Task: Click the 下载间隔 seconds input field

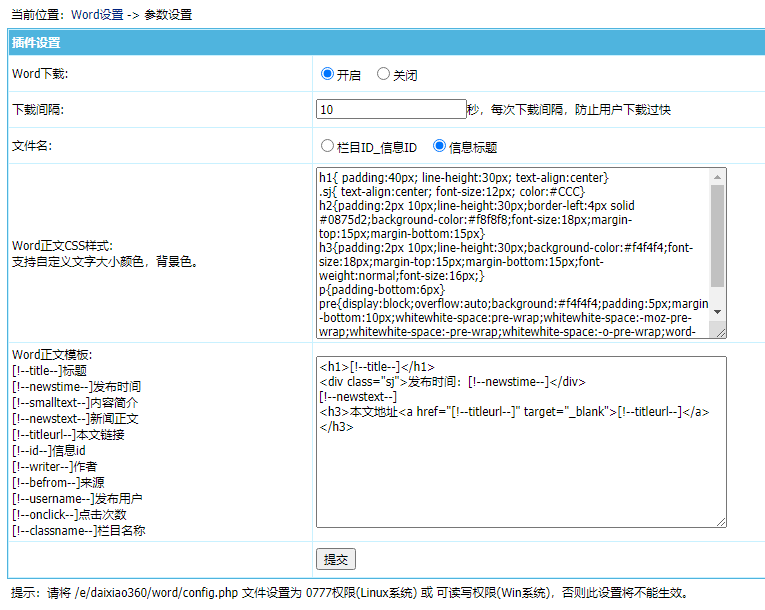Action: [x=391, y=110]
